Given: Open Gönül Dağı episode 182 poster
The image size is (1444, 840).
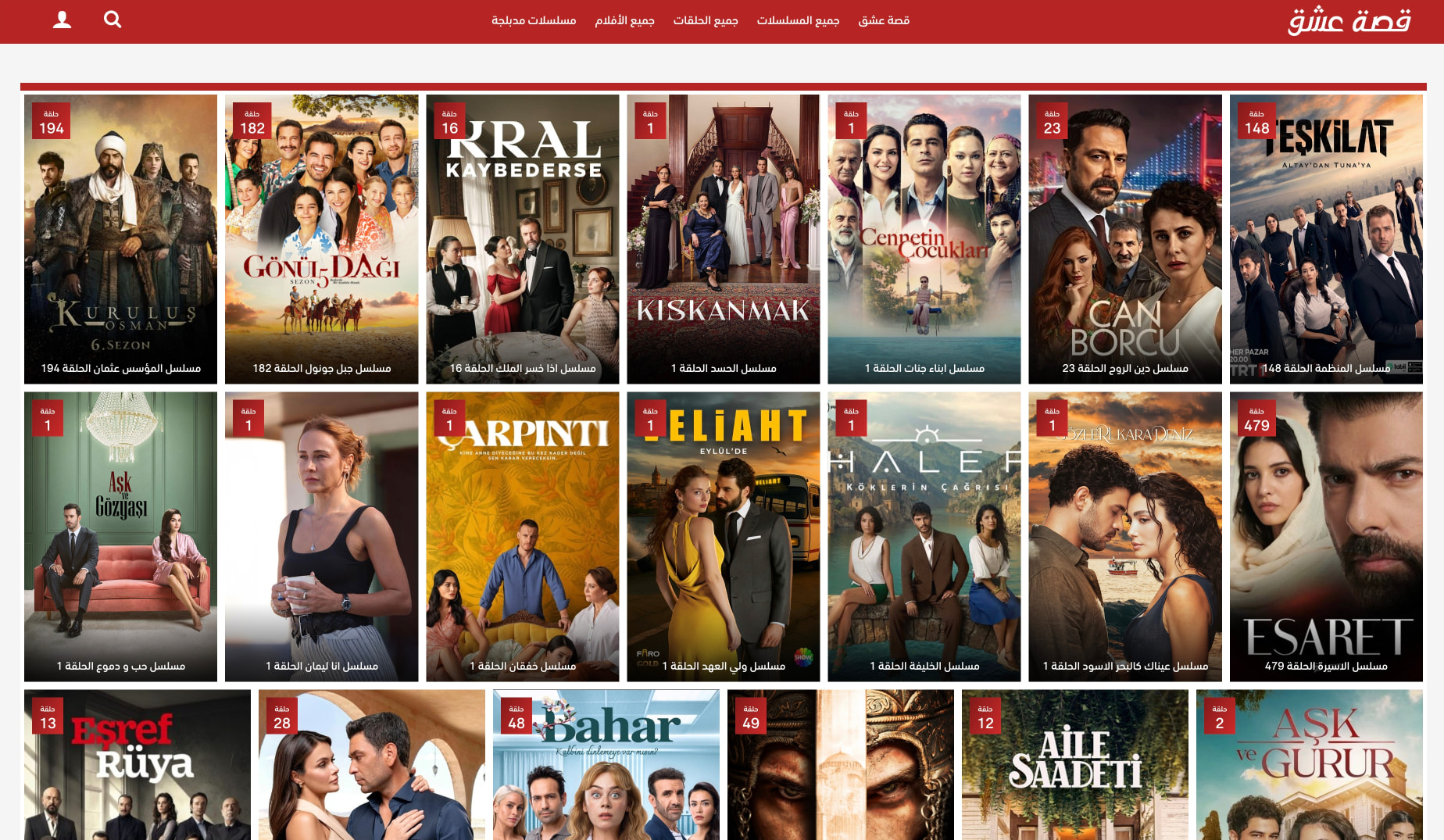Looking at the screenshot, I should [321, 239].
